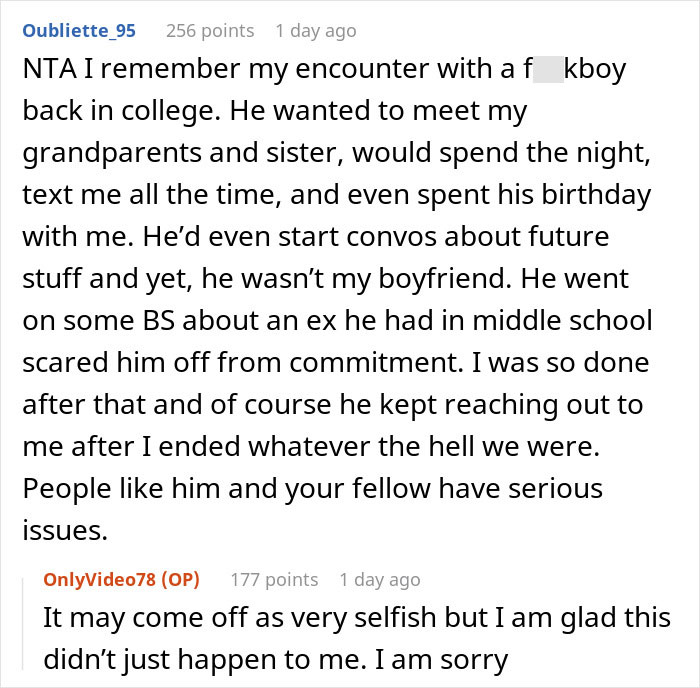The height and width of the screenshot is (688, 700).
Task: Open the Oubliette_95 user profile
Action: click(x=78, y=31)
